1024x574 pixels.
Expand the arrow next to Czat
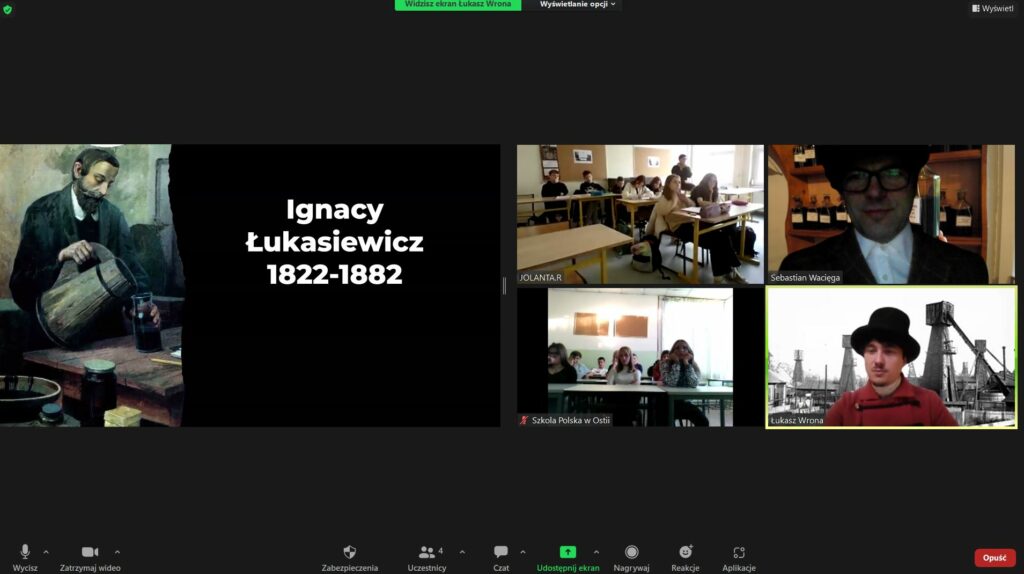pos(525,552)
